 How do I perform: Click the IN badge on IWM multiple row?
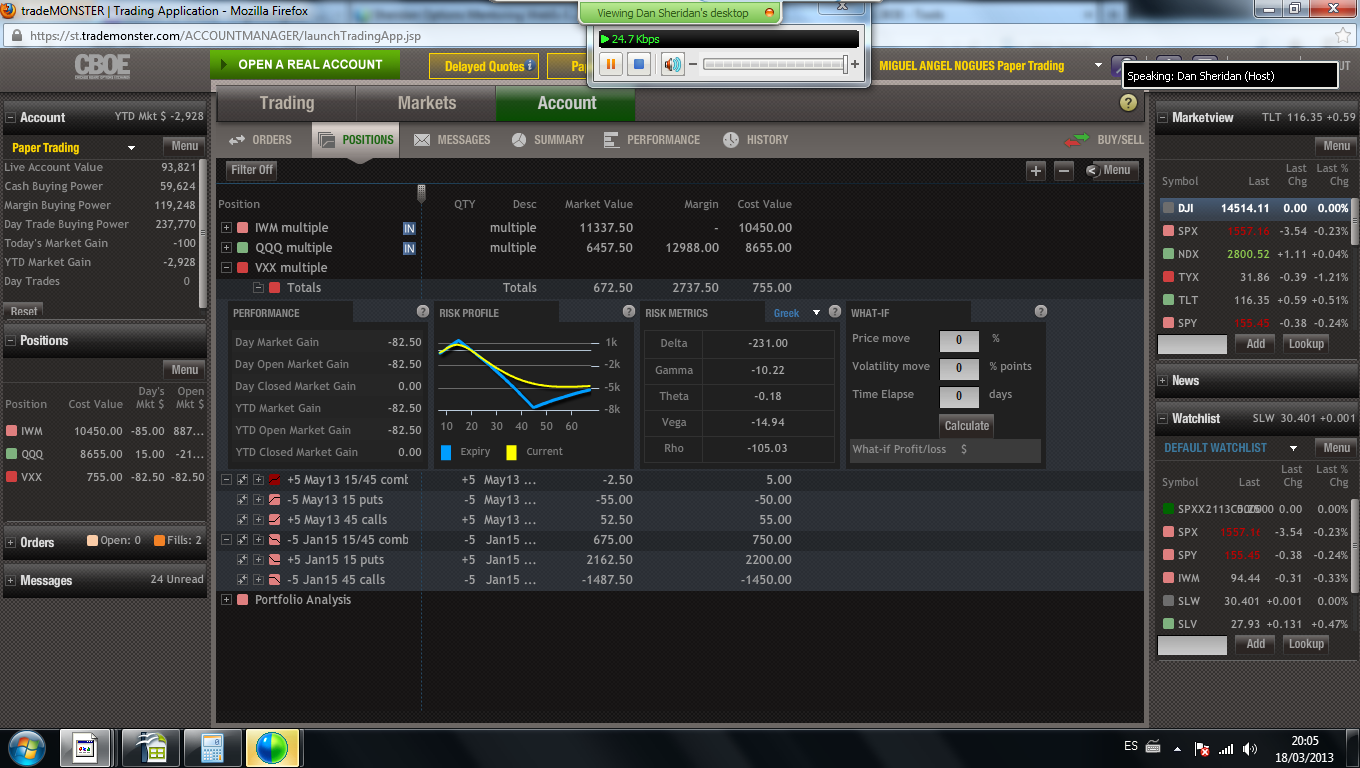(409, 228)
